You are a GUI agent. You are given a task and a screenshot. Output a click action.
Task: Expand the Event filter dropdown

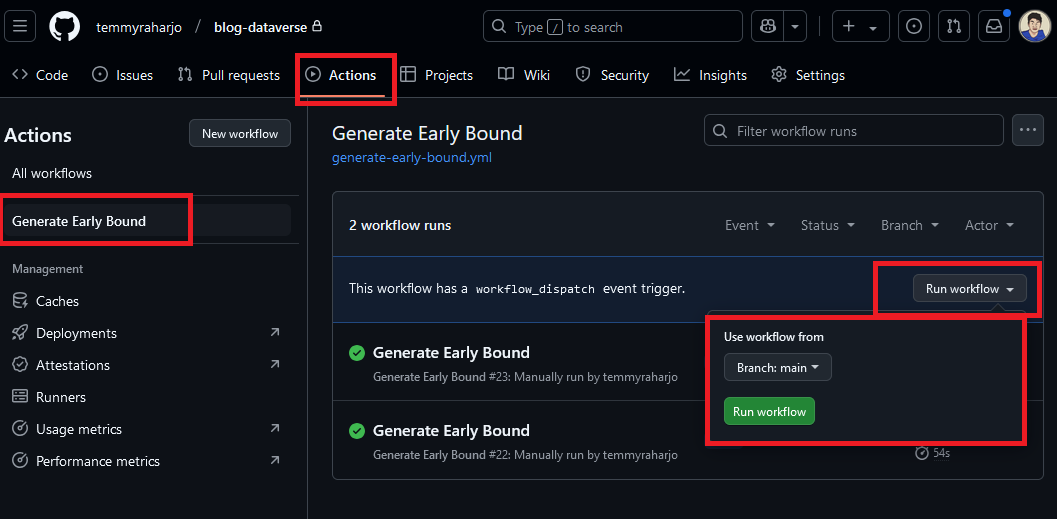(x=750, y=225)
